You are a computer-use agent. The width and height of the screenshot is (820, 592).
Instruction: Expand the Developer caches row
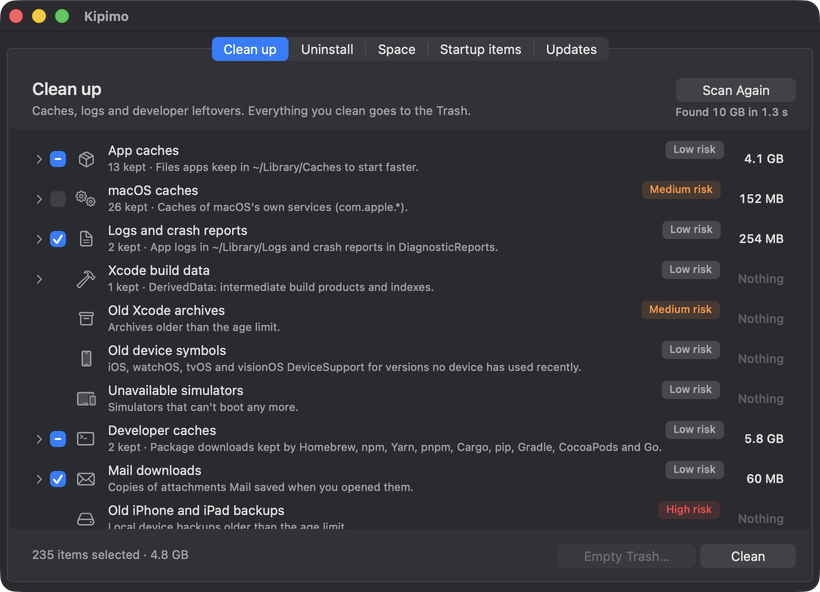click(39, 439)
